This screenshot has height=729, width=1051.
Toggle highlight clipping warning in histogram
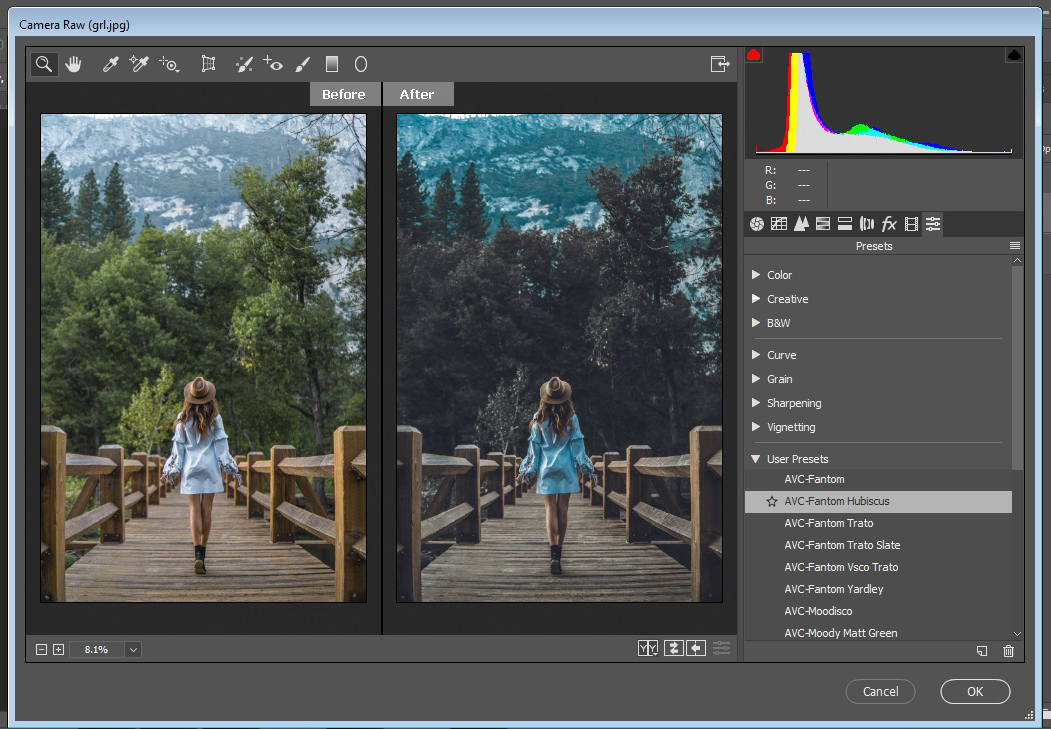1014,55
